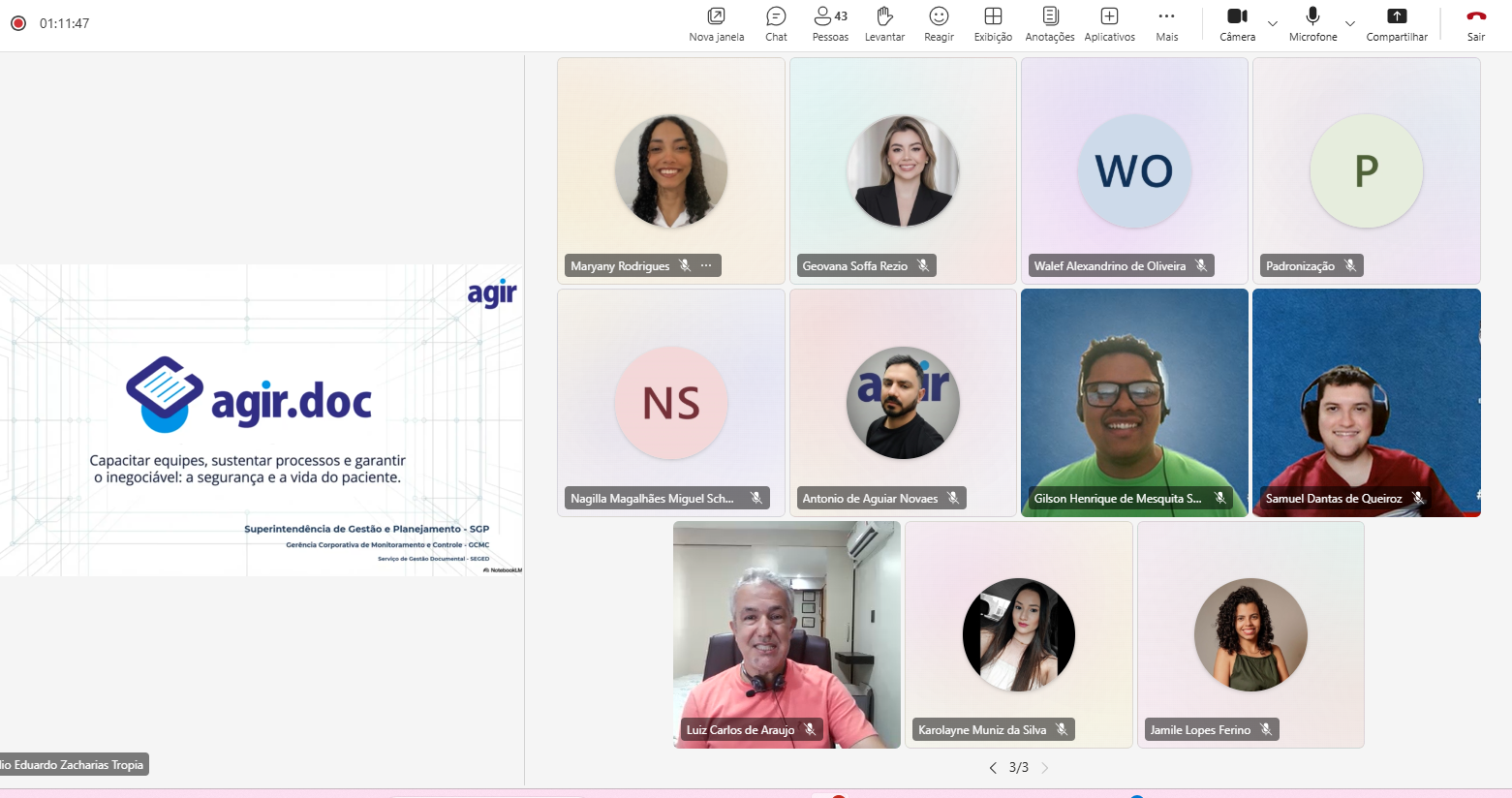Open the Chat panel
This screenshot has width=1512, height=798.
(776, 24)
